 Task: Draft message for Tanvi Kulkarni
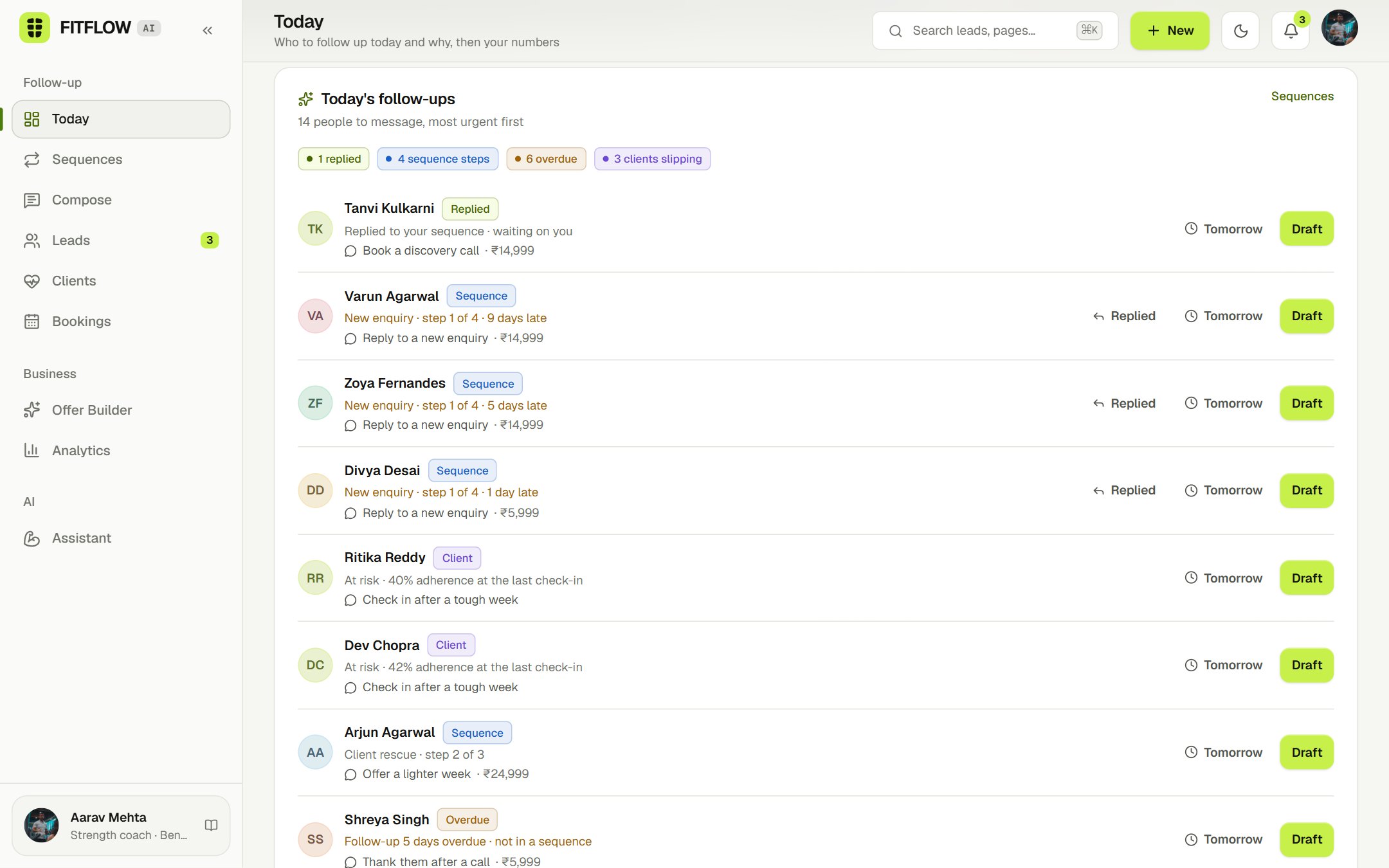tap(1307, 229)
